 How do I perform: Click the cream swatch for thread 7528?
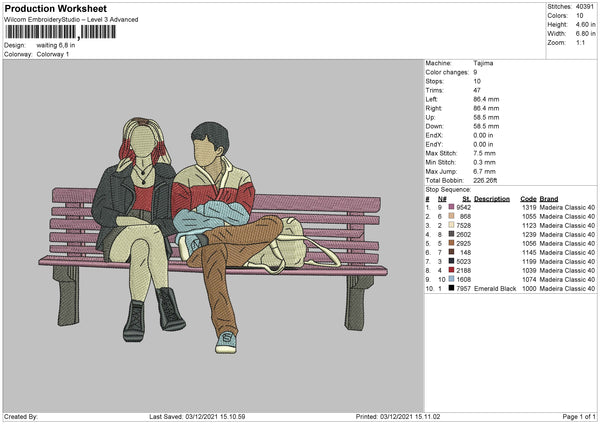pyautogui.click(x=451, y=225)
